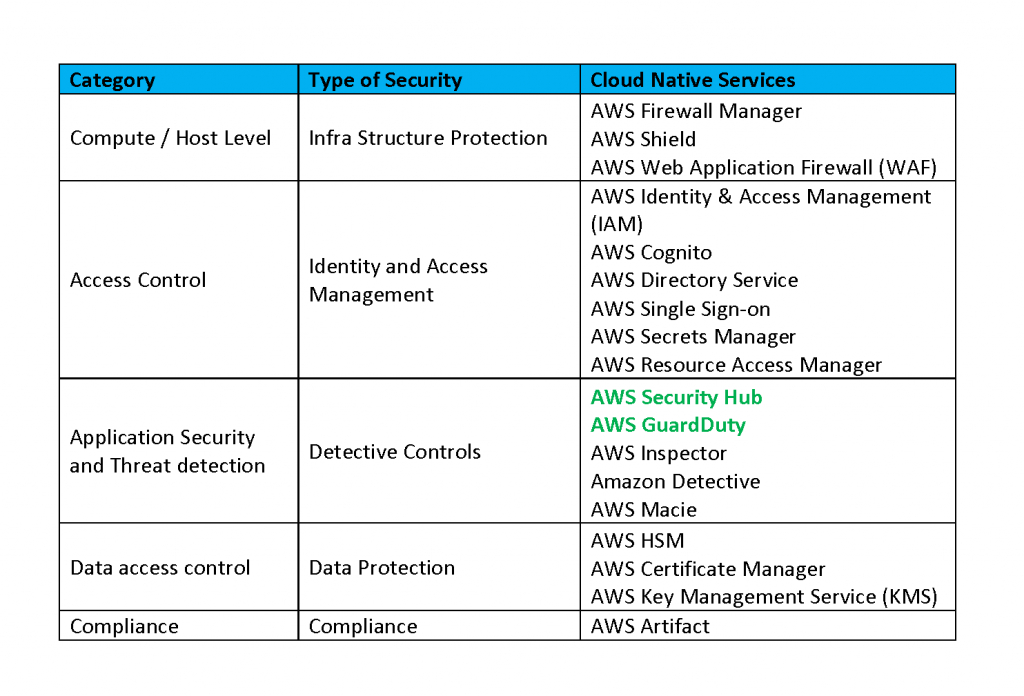Select the AWS GuardDuty green text
The width and height of the screenshot is (1024, 696).
point(668,425)
